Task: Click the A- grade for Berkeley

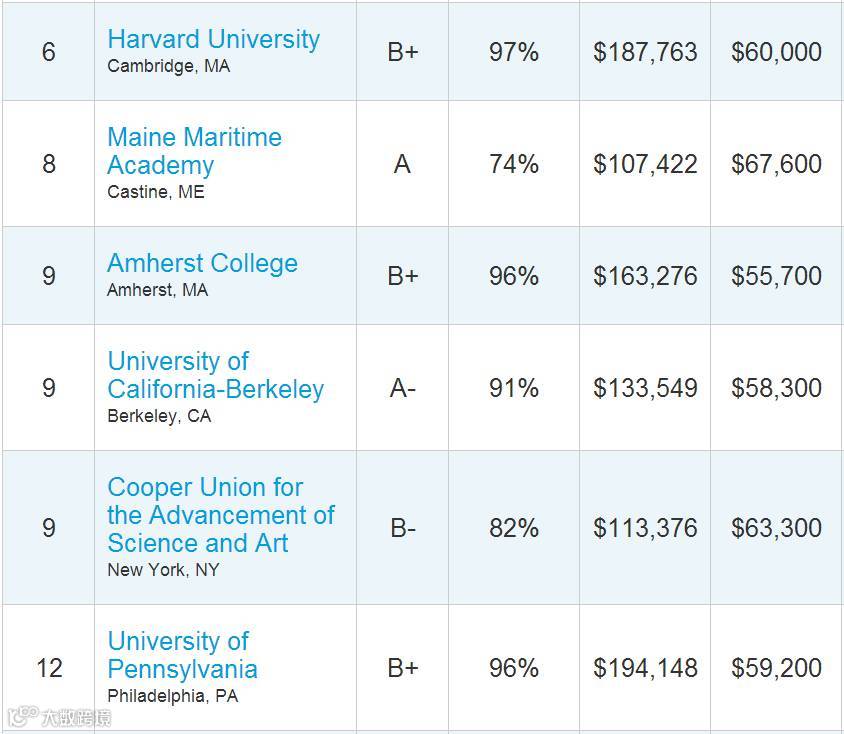Action: [402, 388]
